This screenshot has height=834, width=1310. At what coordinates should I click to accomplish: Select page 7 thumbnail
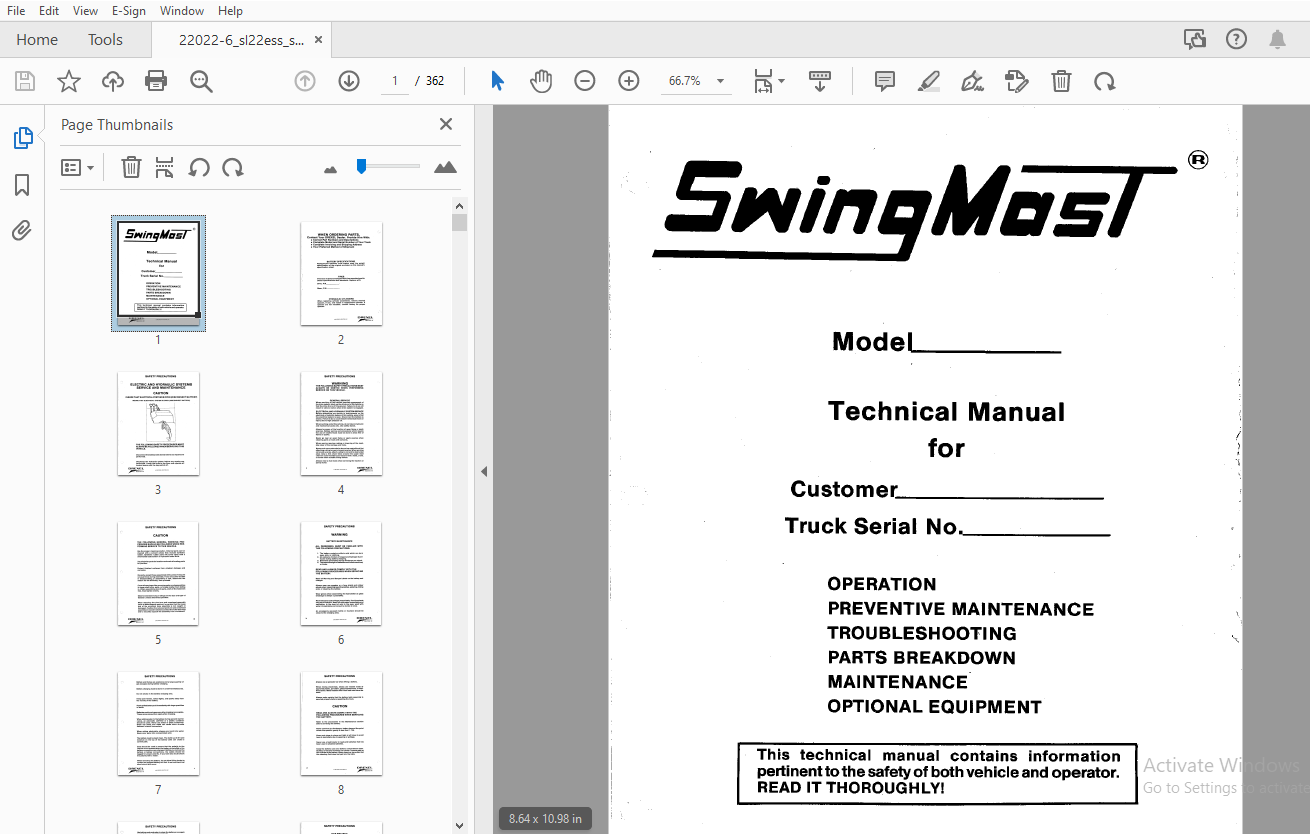pos(158,723)
